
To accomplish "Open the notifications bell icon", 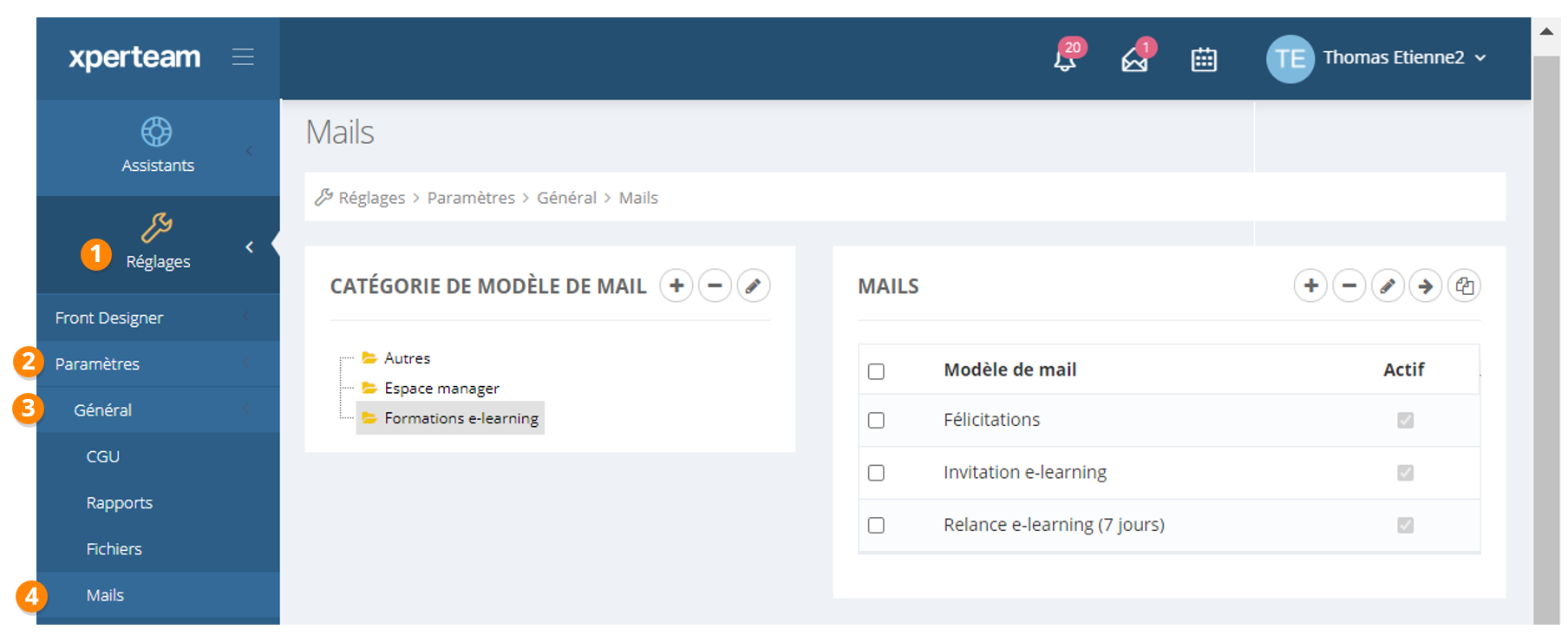I will pyautogui.click(x=1065, y=59).
